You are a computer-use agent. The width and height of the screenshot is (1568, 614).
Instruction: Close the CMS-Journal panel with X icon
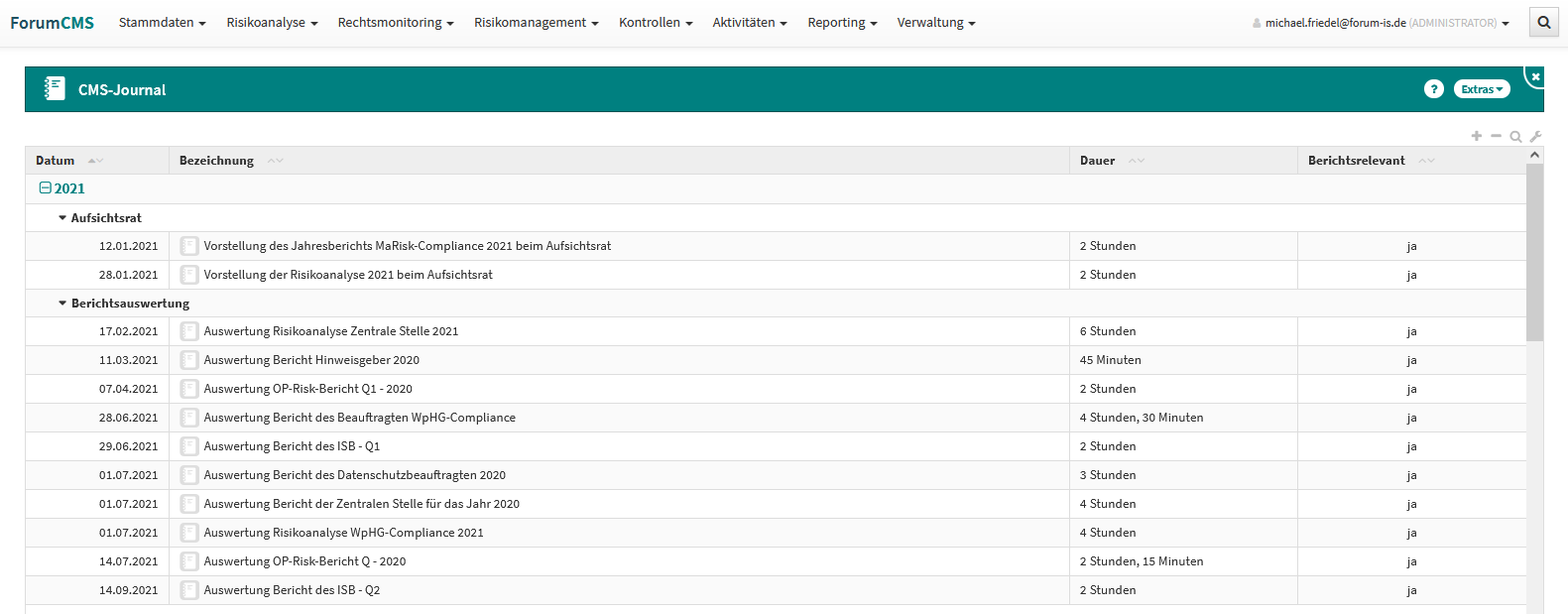coord(1535,76)
